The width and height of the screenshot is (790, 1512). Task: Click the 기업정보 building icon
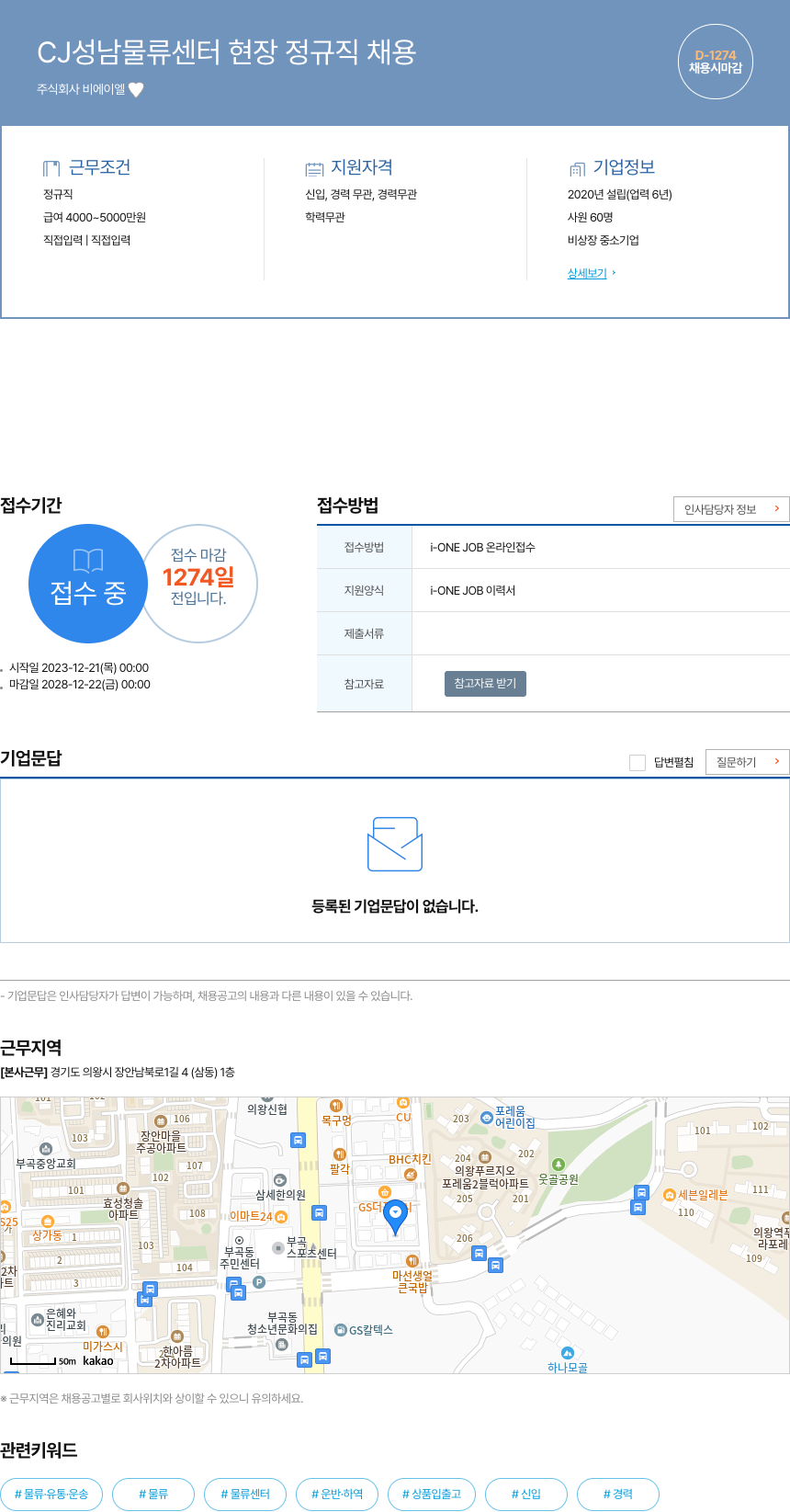tap(577, 169)
